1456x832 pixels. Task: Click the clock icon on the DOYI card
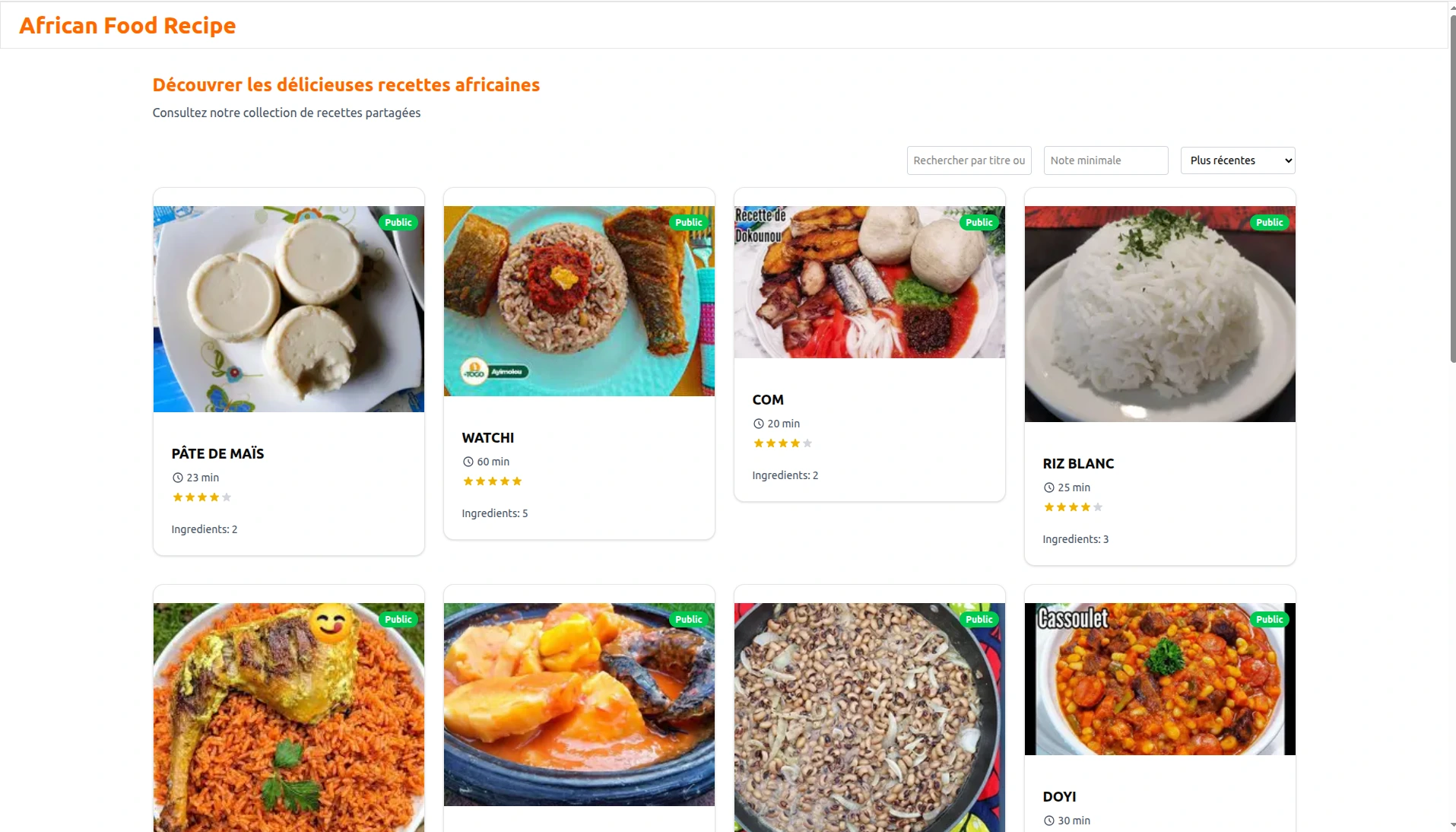click(1048, 821)
